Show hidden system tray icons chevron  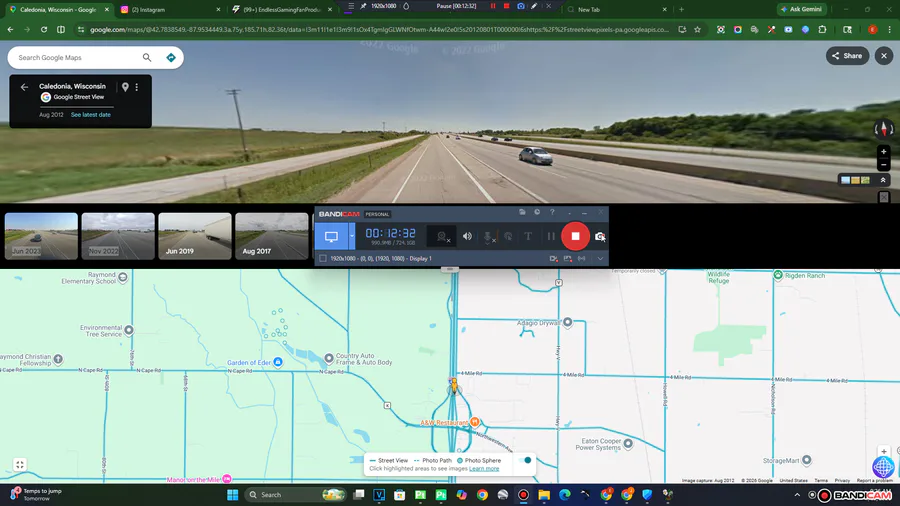coord(797,495)
